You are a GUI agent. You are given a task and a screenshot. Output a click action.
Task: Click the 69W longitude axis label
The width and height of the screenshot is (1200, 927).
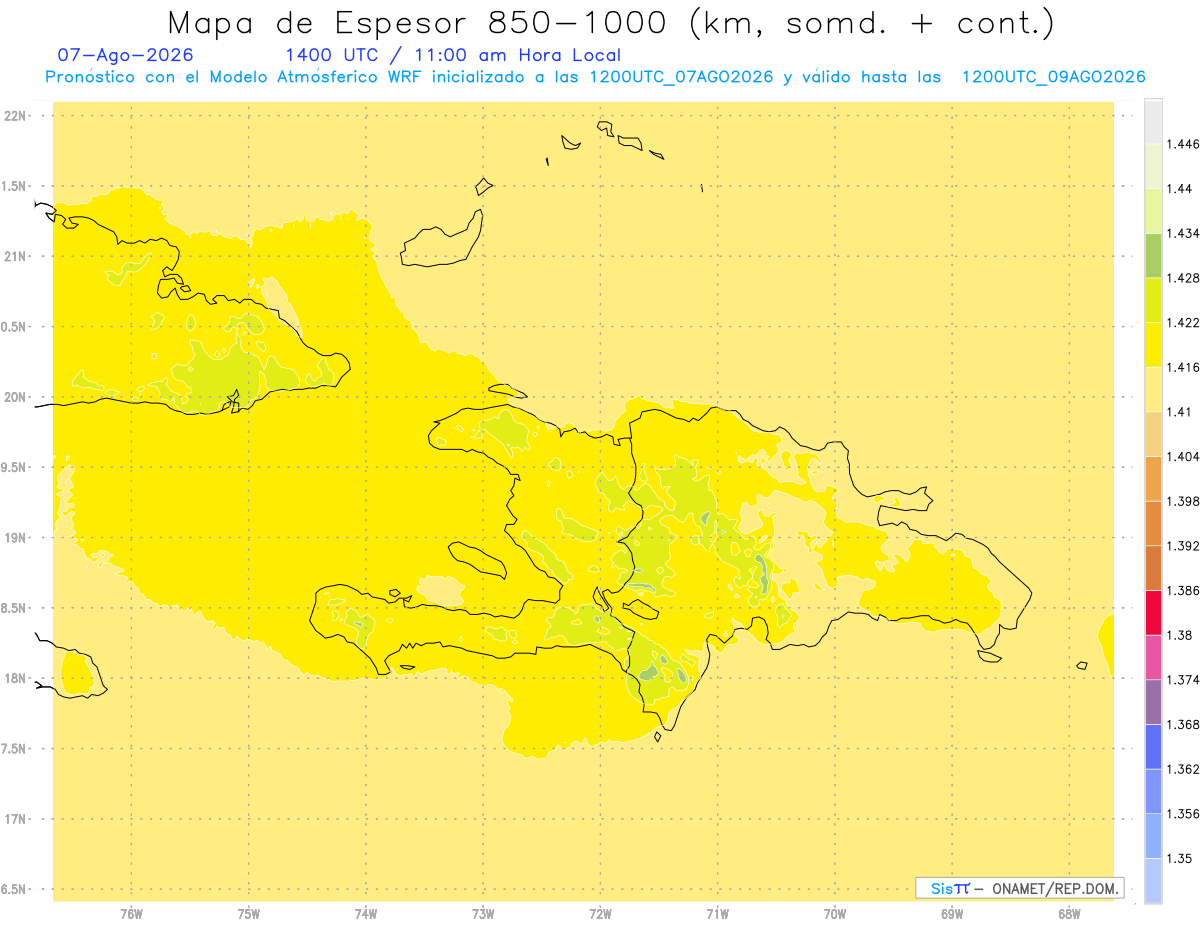click(x=952, y=914)
